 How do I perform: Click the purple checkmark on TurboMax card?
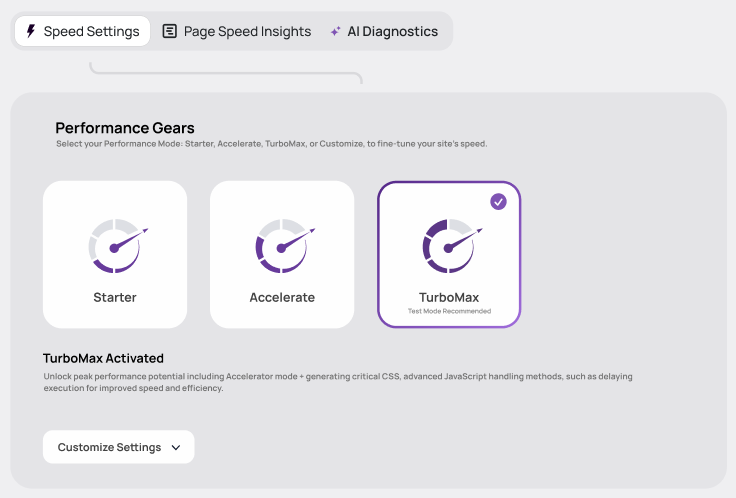tap(498, 202)
